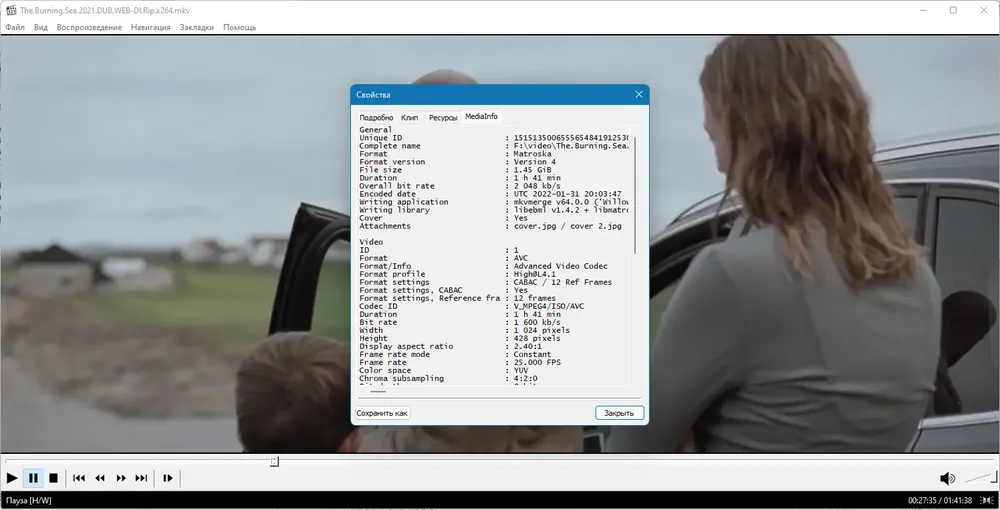Maximize the media player window
1000x510 pixels.
click(953, 10)
